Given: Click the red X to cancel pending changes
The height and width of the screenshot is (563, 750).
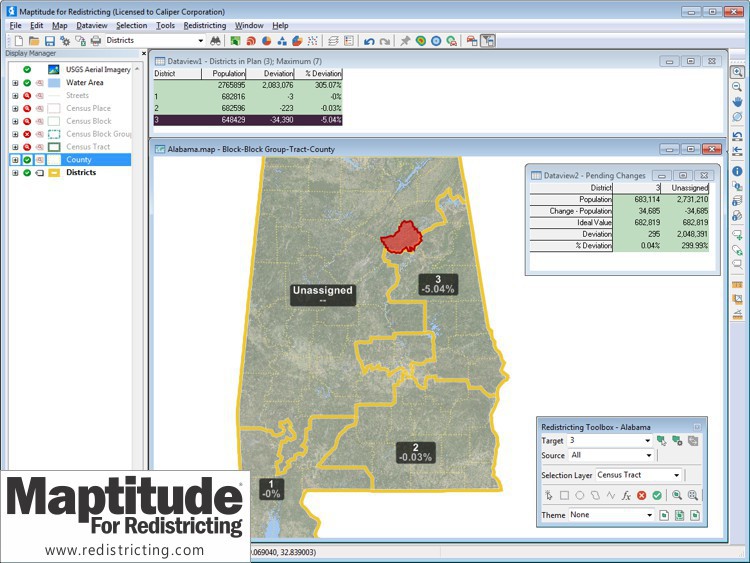Looking at the screenshot, I should (x=642, y=495).
